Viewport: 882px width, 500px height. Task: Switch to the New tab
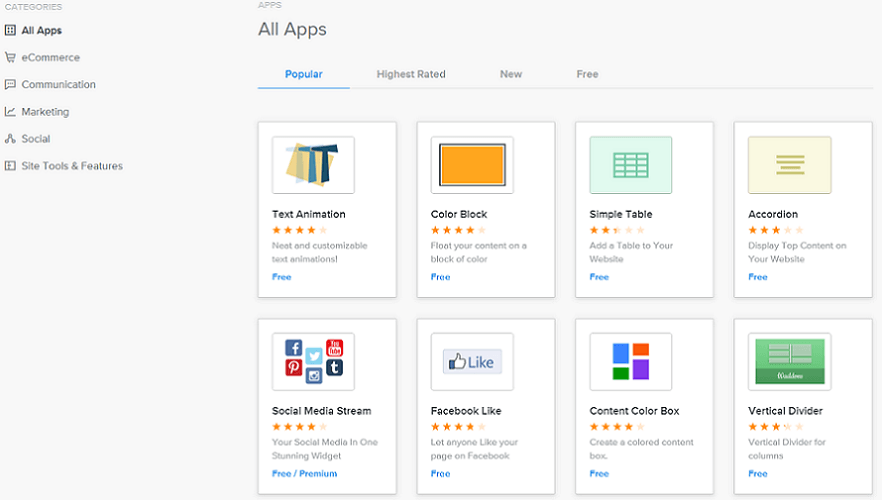tap(511, 74)
